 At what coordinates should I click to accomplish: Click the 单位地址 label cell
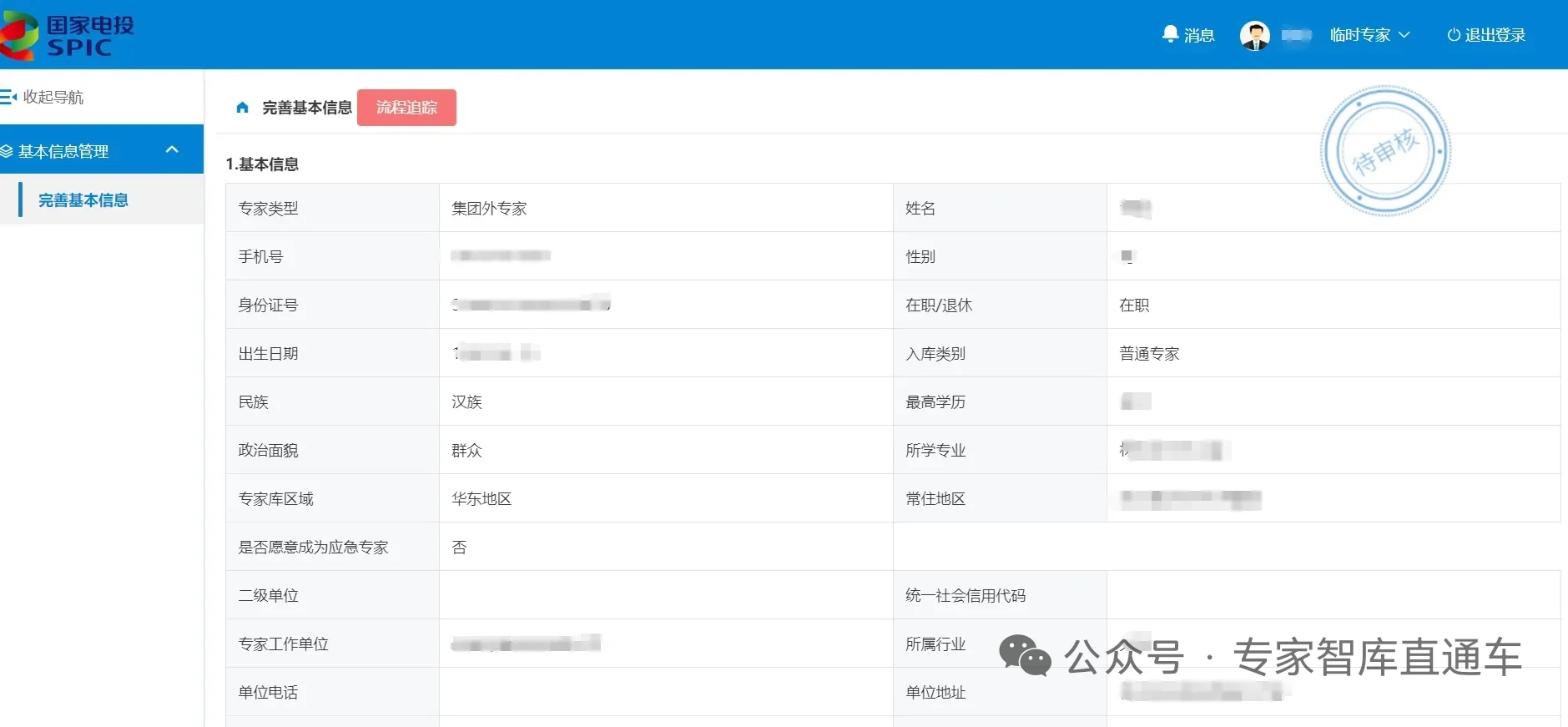click(1000, 692)
